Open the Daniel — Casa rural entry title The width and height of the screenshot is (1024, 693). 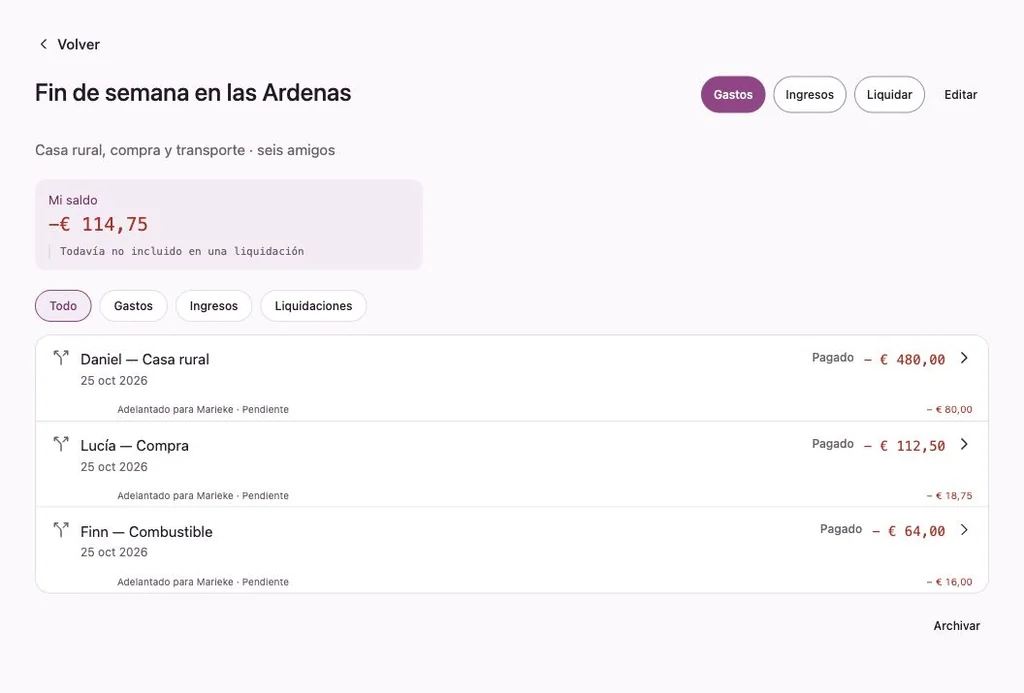click(x=145, y=359)
